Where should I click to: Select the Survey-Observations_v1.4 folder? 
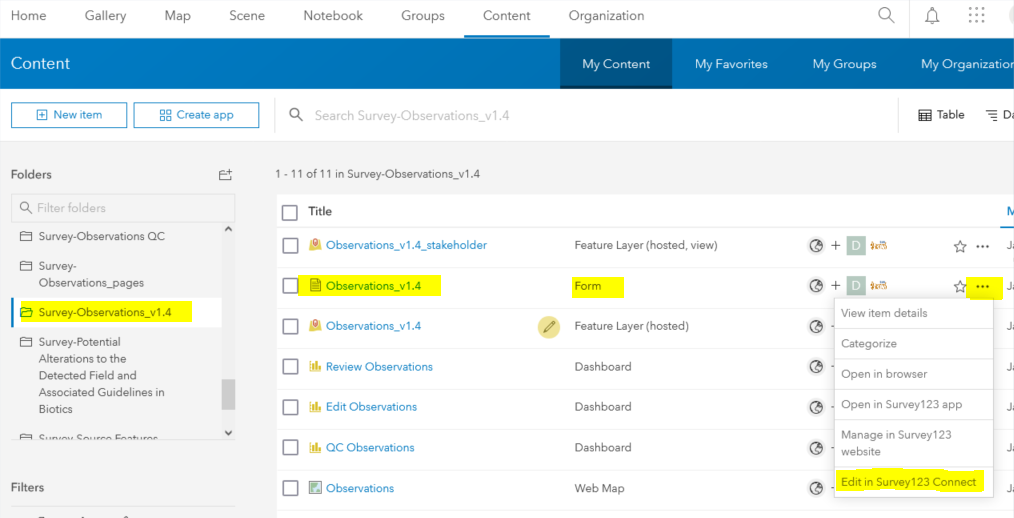tap(105, 312)
